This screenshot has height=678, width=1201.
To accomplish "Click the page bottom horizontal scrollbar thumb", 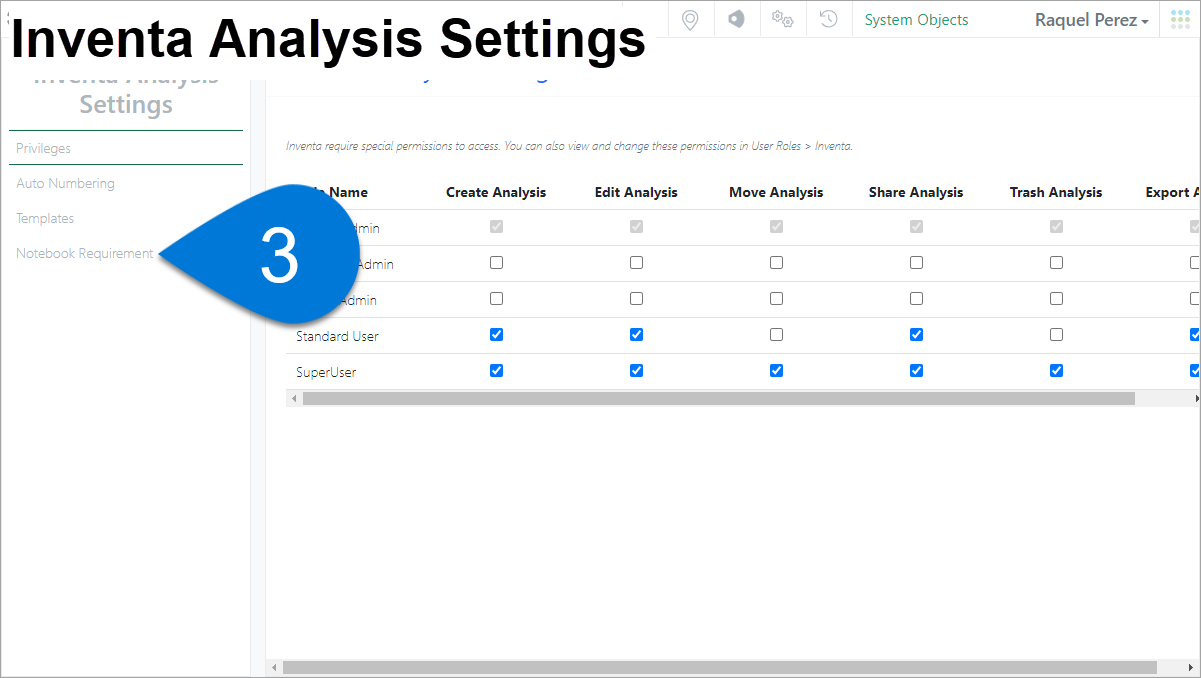I will coord(720,667).
